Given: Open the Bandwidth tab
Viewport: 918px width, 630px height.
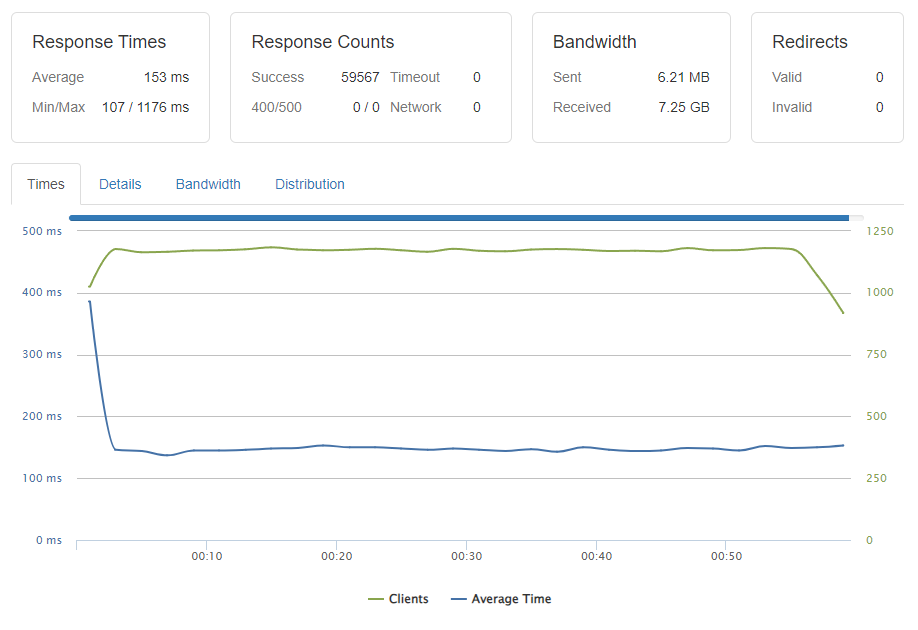Looking at the screenshot, I should (208, 184).
